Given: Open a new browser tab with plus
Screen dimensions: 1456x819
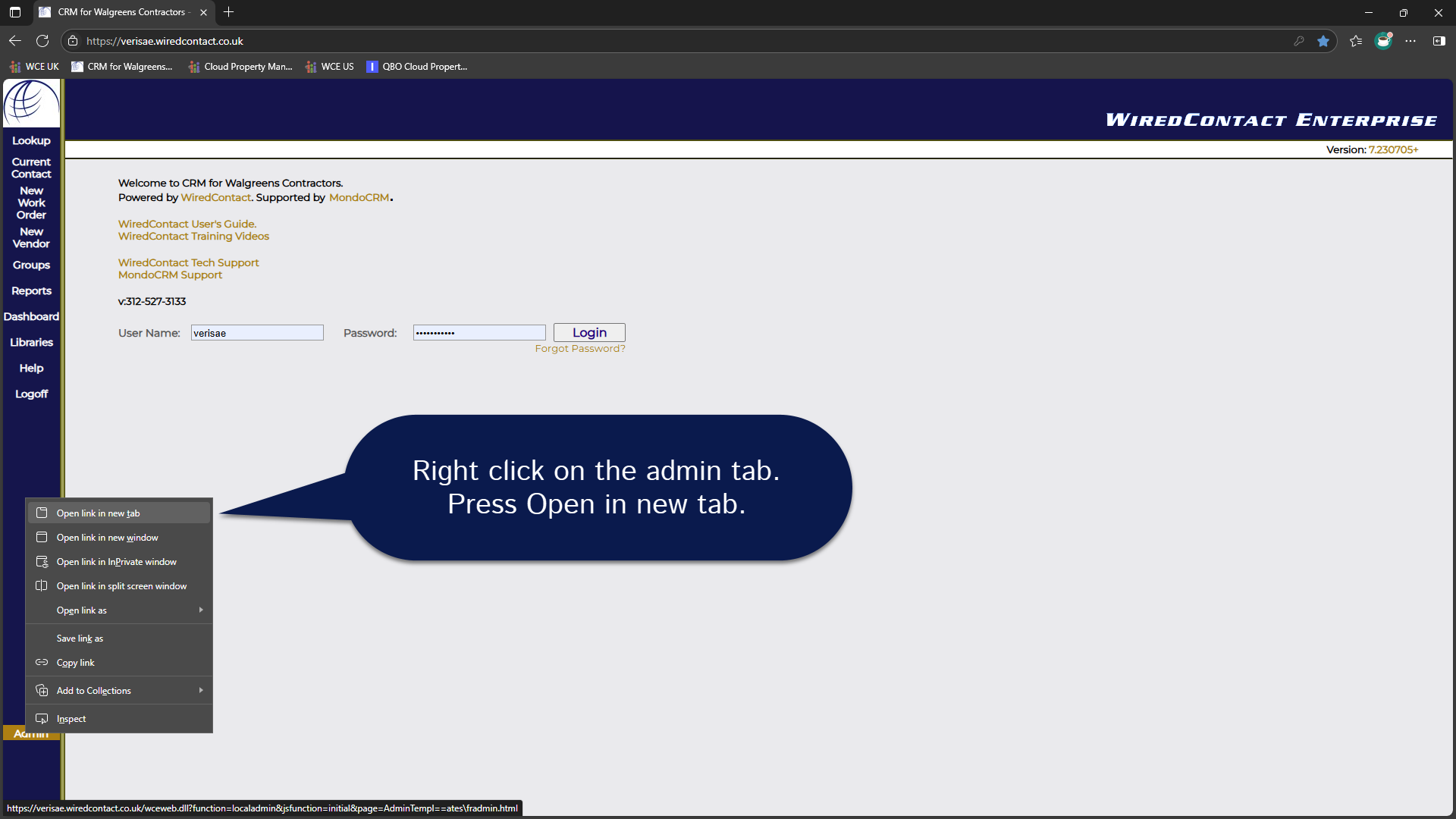Looking at the screenshot, I should coord(228,12).
